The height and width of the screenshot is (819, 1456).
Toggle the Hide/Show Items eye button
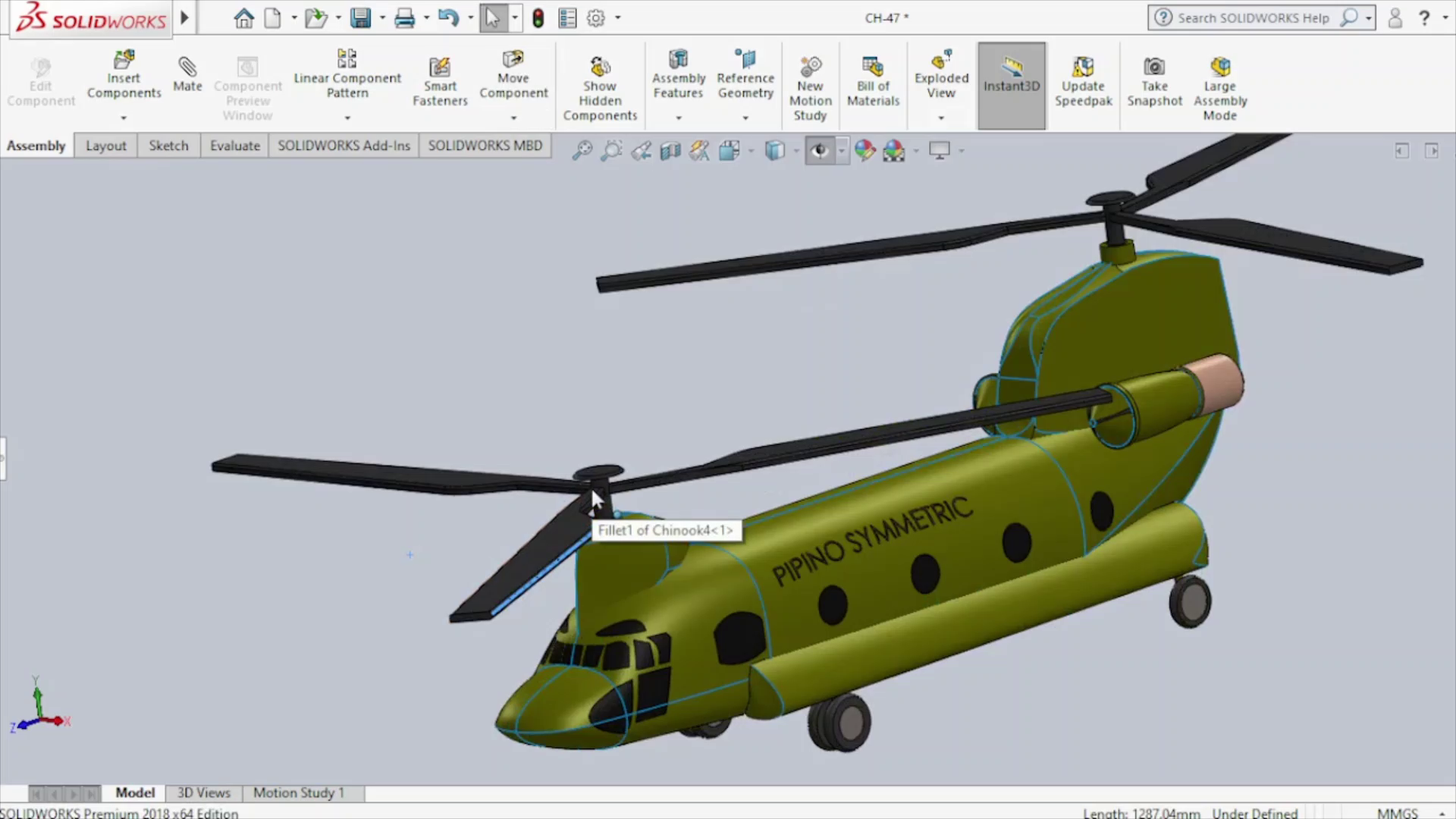pos(820,150)
